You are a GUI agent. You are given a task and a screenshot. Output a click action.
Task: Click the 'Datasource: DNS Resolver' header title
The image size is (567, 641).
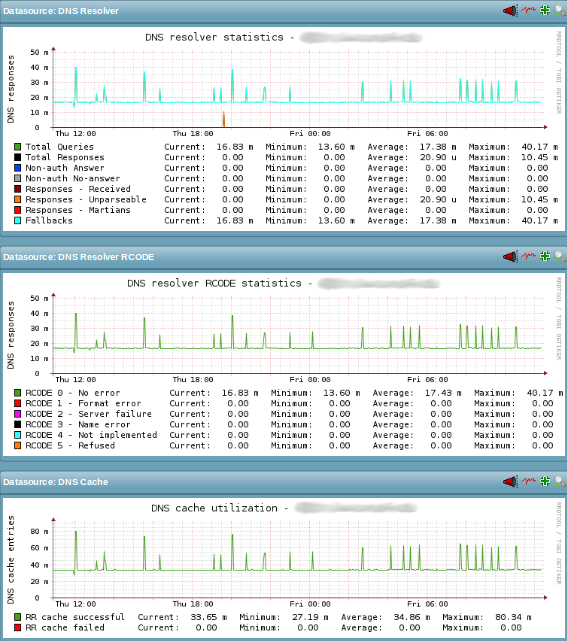[61, 11]
